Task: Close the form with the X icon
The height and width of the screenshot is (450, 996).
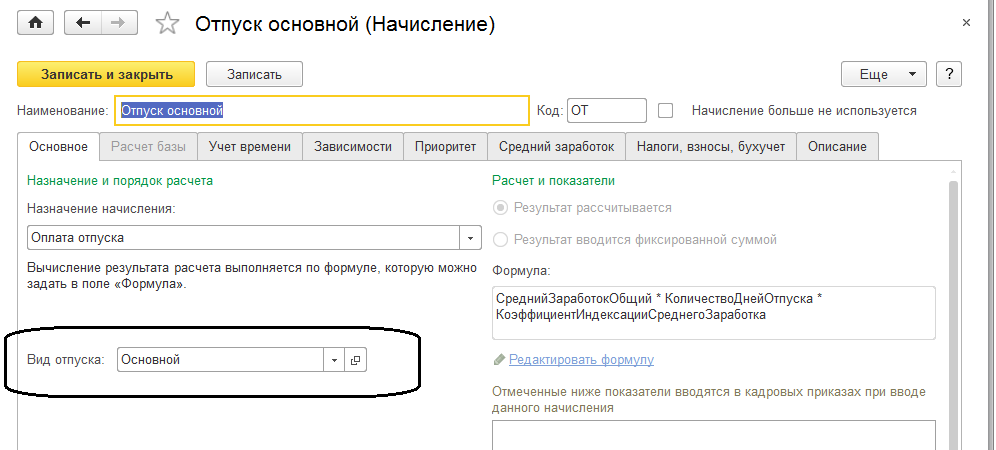Action: [x=965, y=22]
